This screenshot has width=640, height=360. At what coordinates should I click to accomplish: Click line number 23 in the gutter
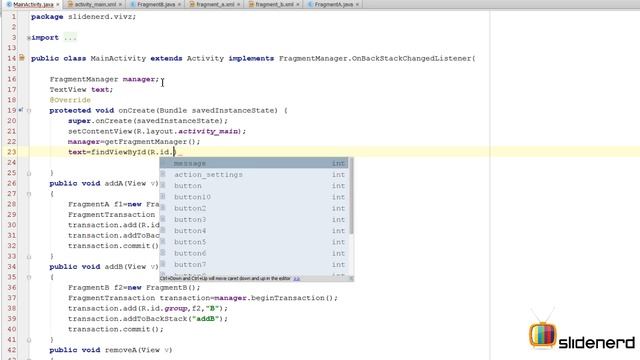[12, 152]
